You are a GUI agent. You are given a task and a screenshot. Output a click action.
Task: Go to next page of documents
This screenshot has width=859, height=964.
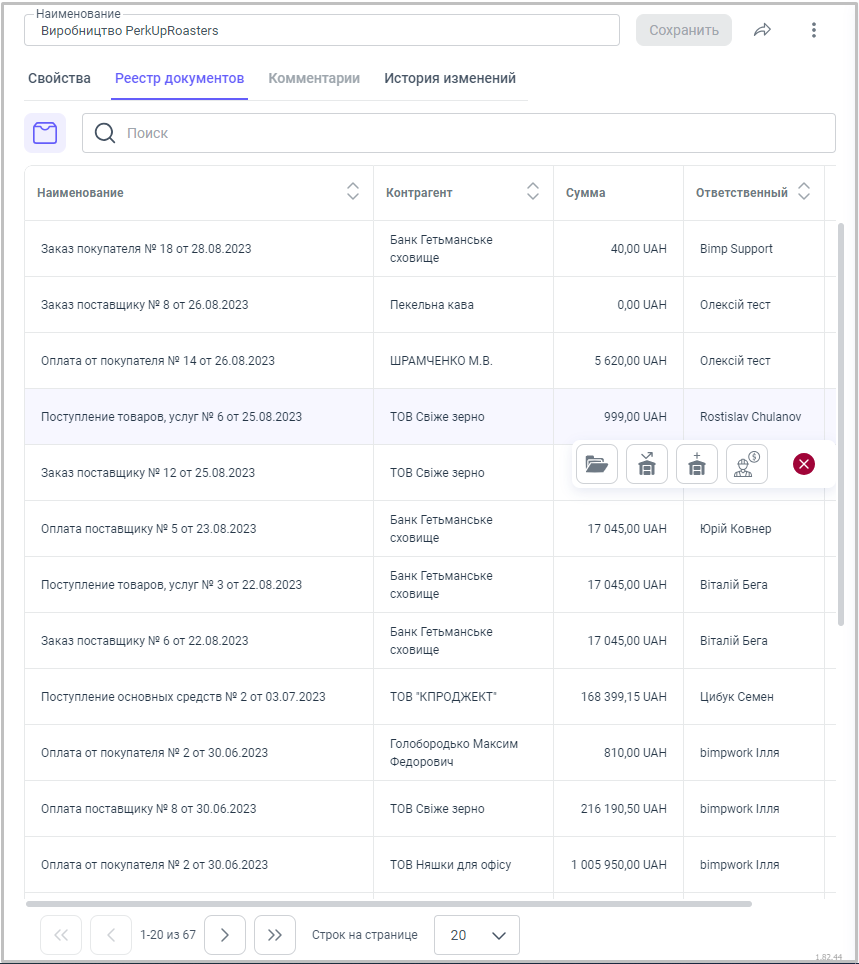coord(225,935)
